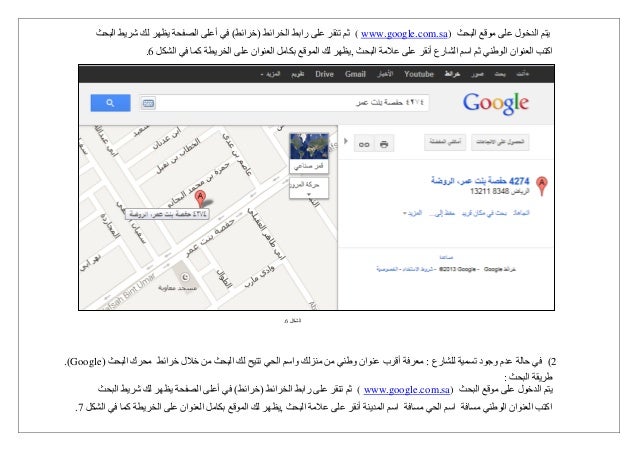Click the red A pin beside result address
This screenshot has height=452, width=638.
tap(542, 186)
